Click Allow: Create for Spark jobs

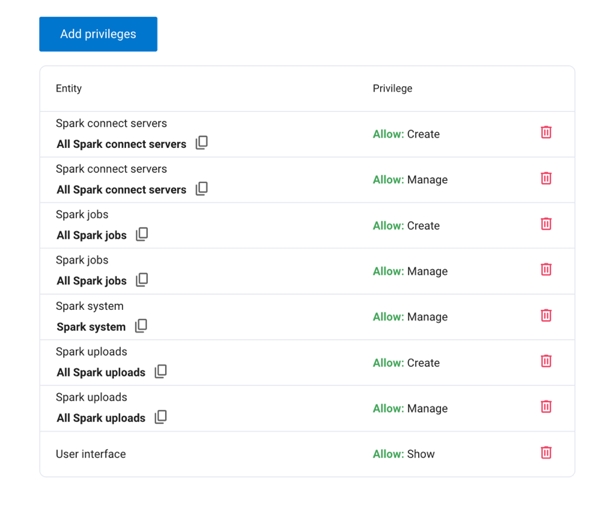tap(406, 226)
